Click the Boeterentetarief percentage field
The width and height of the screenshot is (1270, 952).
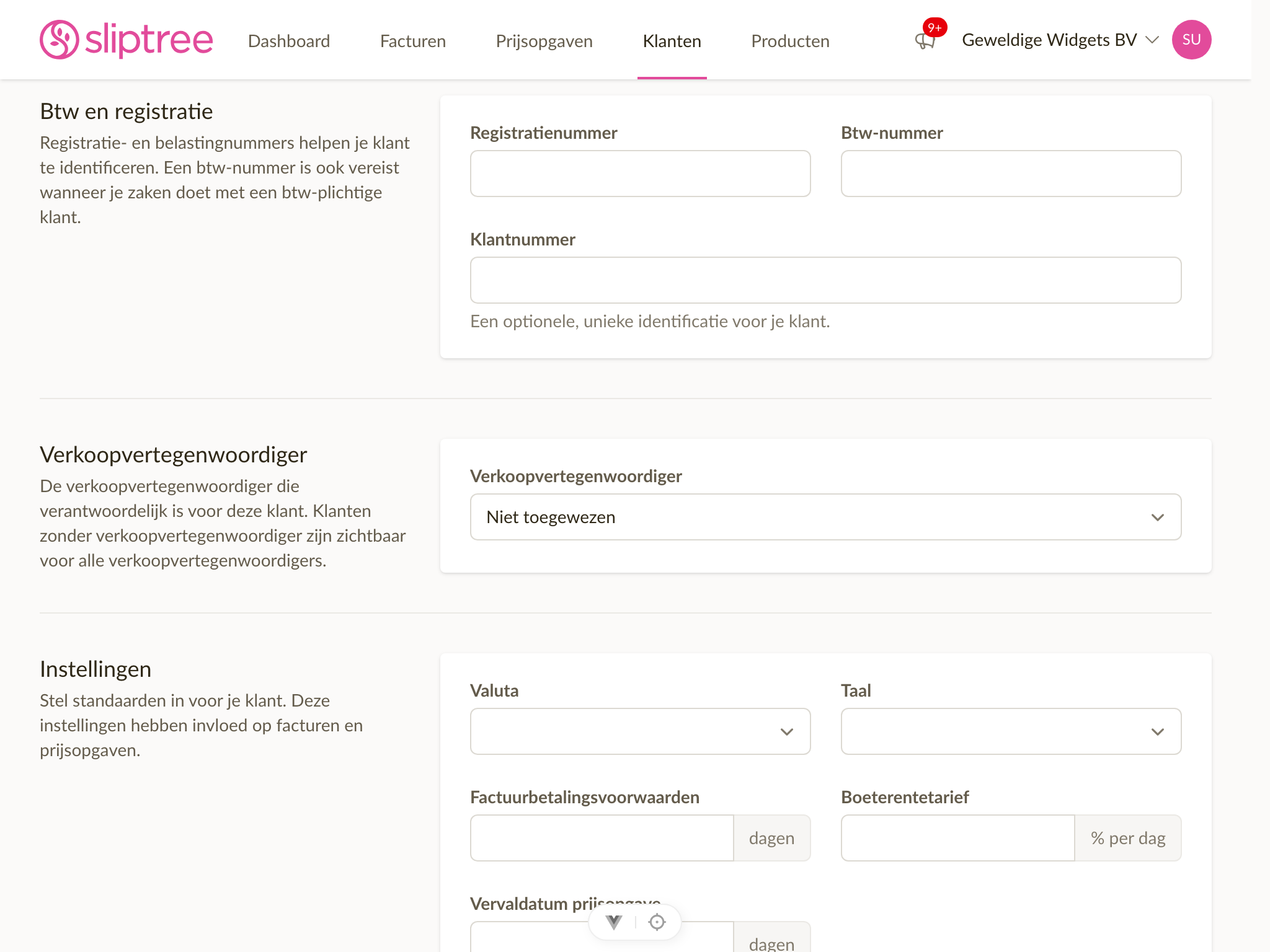click(957, 838)
